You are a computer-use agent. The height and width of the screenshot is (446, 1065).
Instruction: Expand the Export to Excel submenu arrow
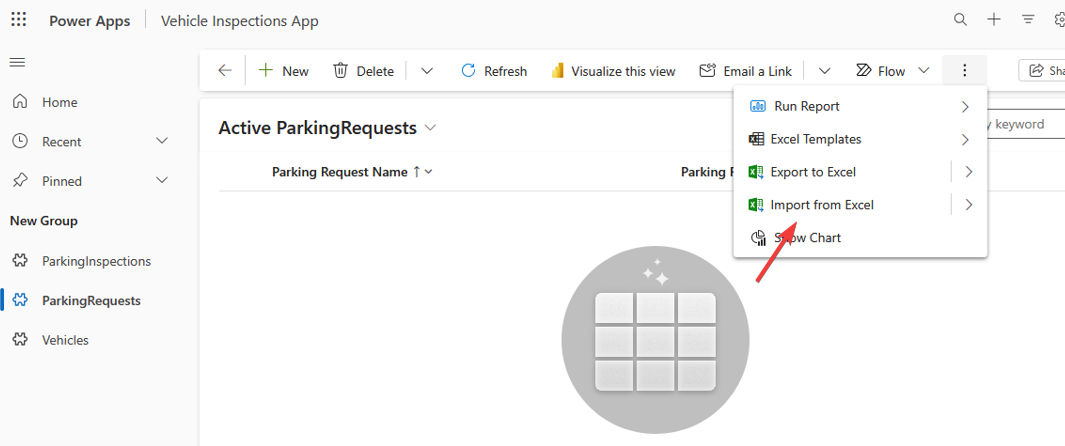coord(968,172)
